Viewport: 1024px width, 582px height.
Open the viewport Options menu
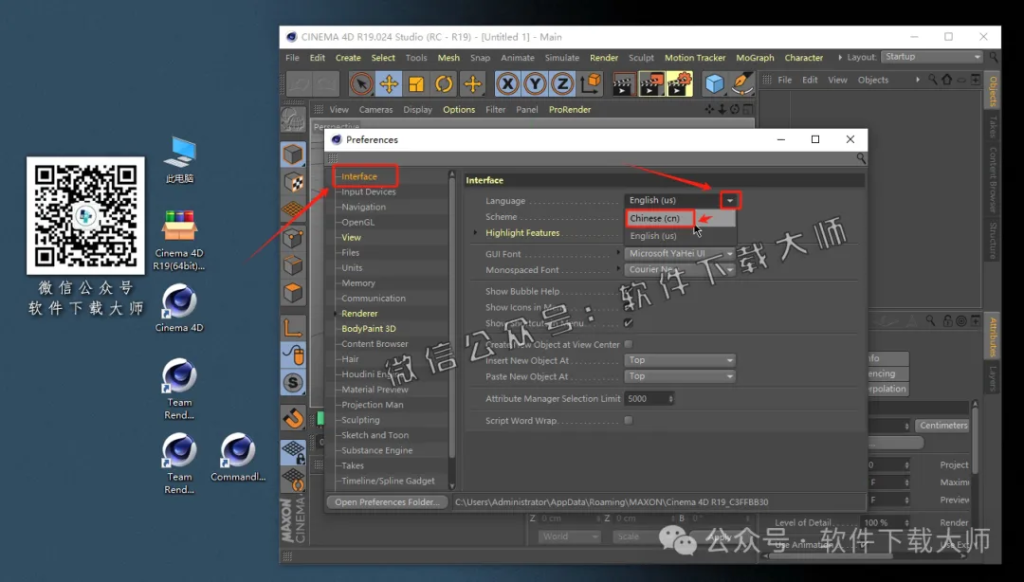[x=458, y=110]
